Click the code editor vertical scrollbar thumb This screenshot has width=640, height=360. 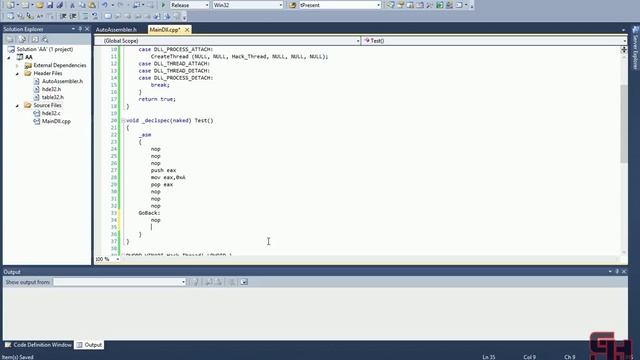coord(624,124)
